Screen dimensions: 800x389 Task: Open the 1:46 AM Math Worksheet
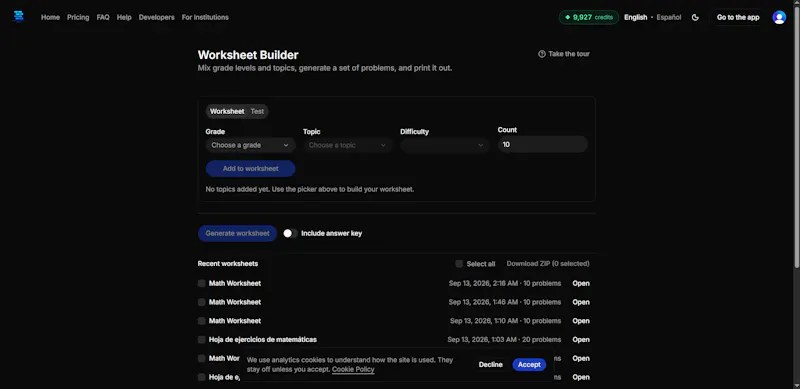581,302
